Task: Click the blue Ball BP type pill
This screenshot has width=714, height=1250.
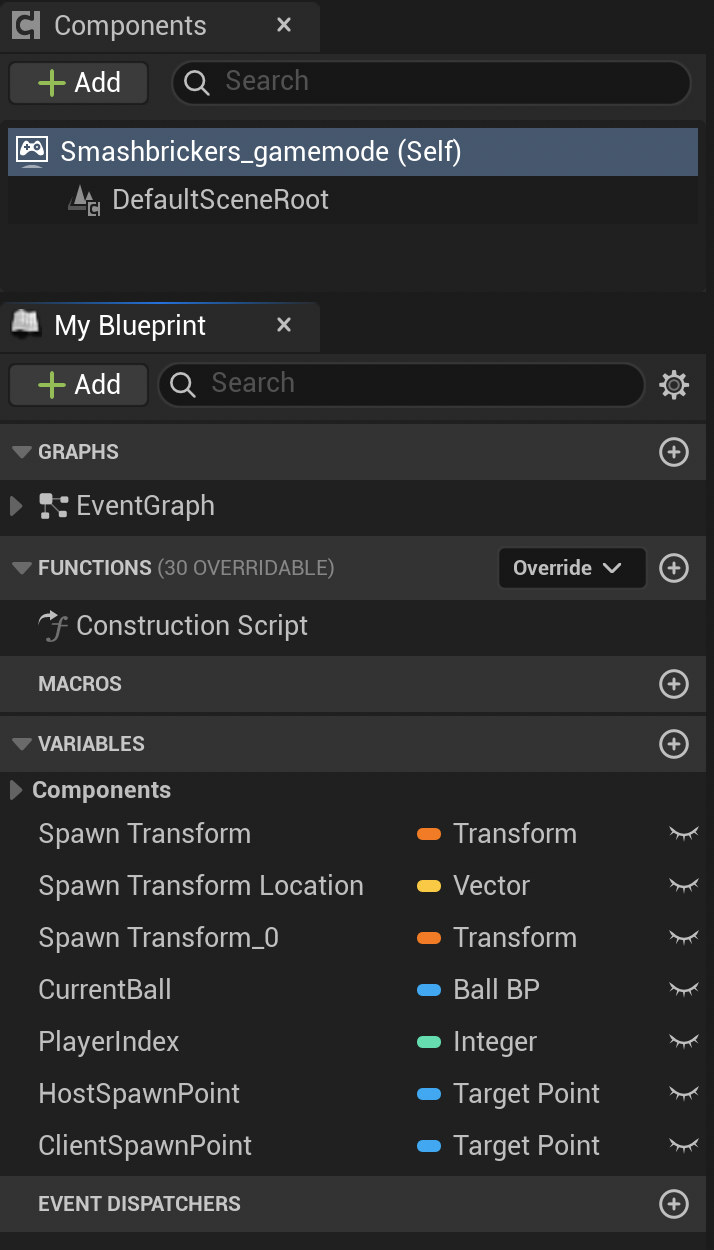Action: click(x=429, y=990)
